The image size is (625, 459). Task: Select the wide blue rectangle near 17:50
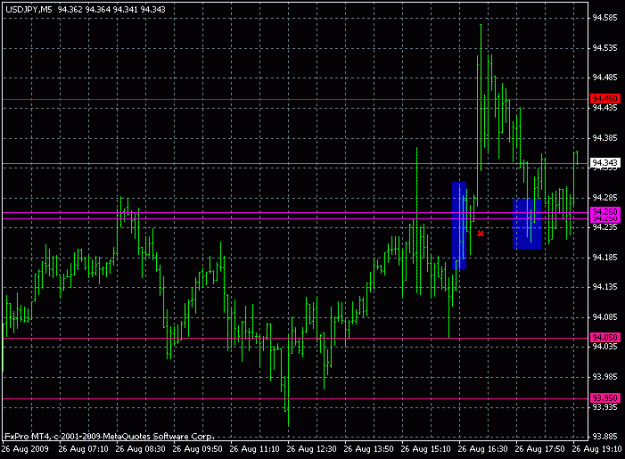click(x=527, y=224)
